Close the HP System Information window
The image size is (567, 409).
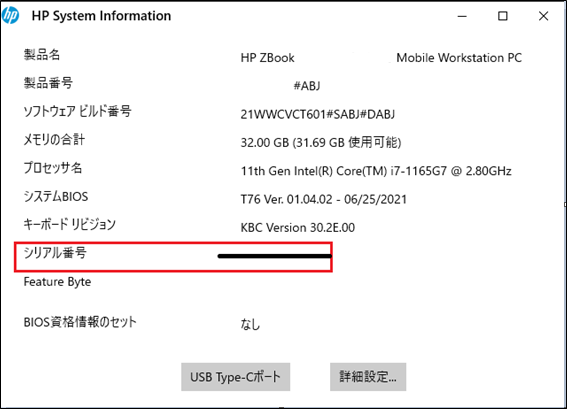click(543, 16)
